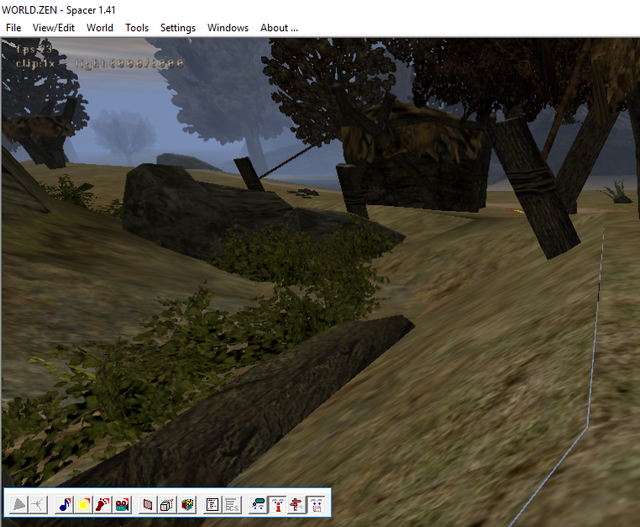The width and height of the screenshot is (640, 527).
Task: Open the About ... menu
Action: click(x=279, y=28)
